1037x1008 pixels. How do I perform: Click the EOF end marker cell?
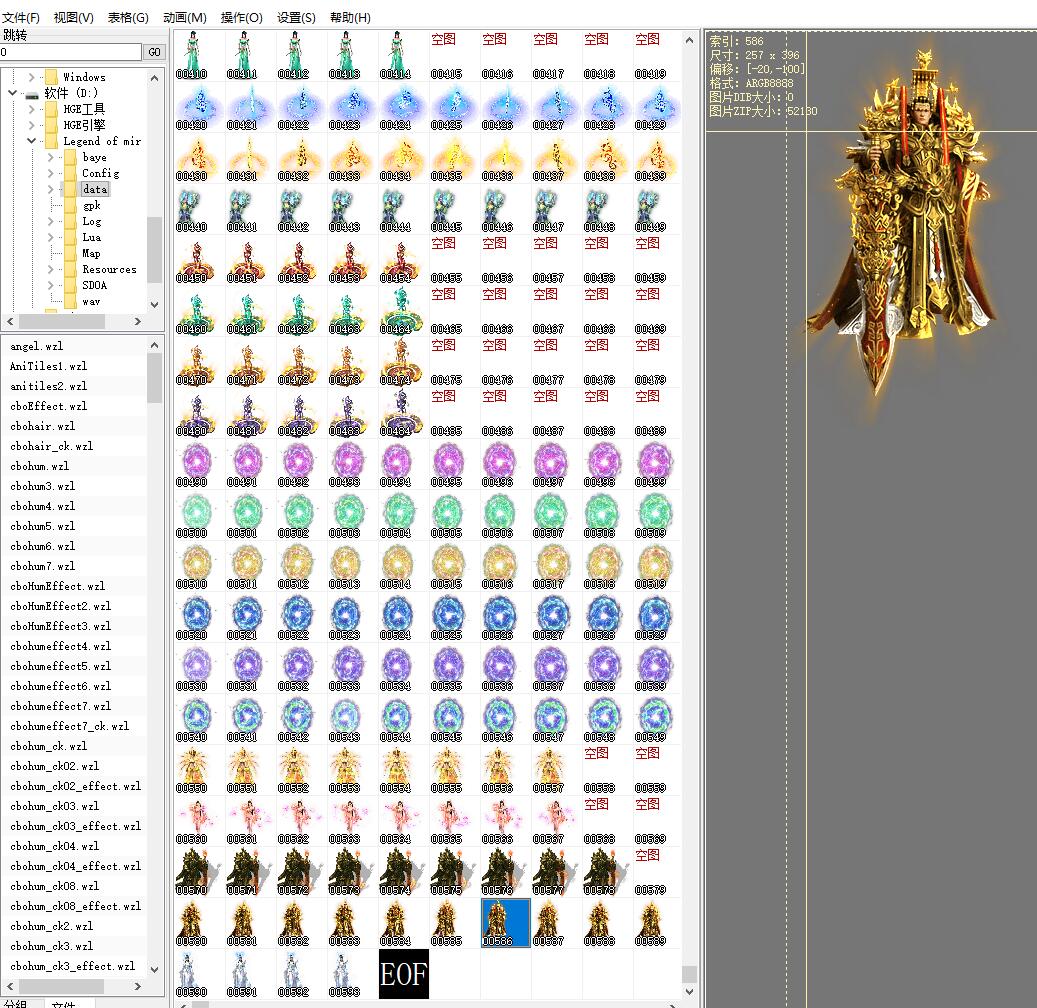pos(403,974)
